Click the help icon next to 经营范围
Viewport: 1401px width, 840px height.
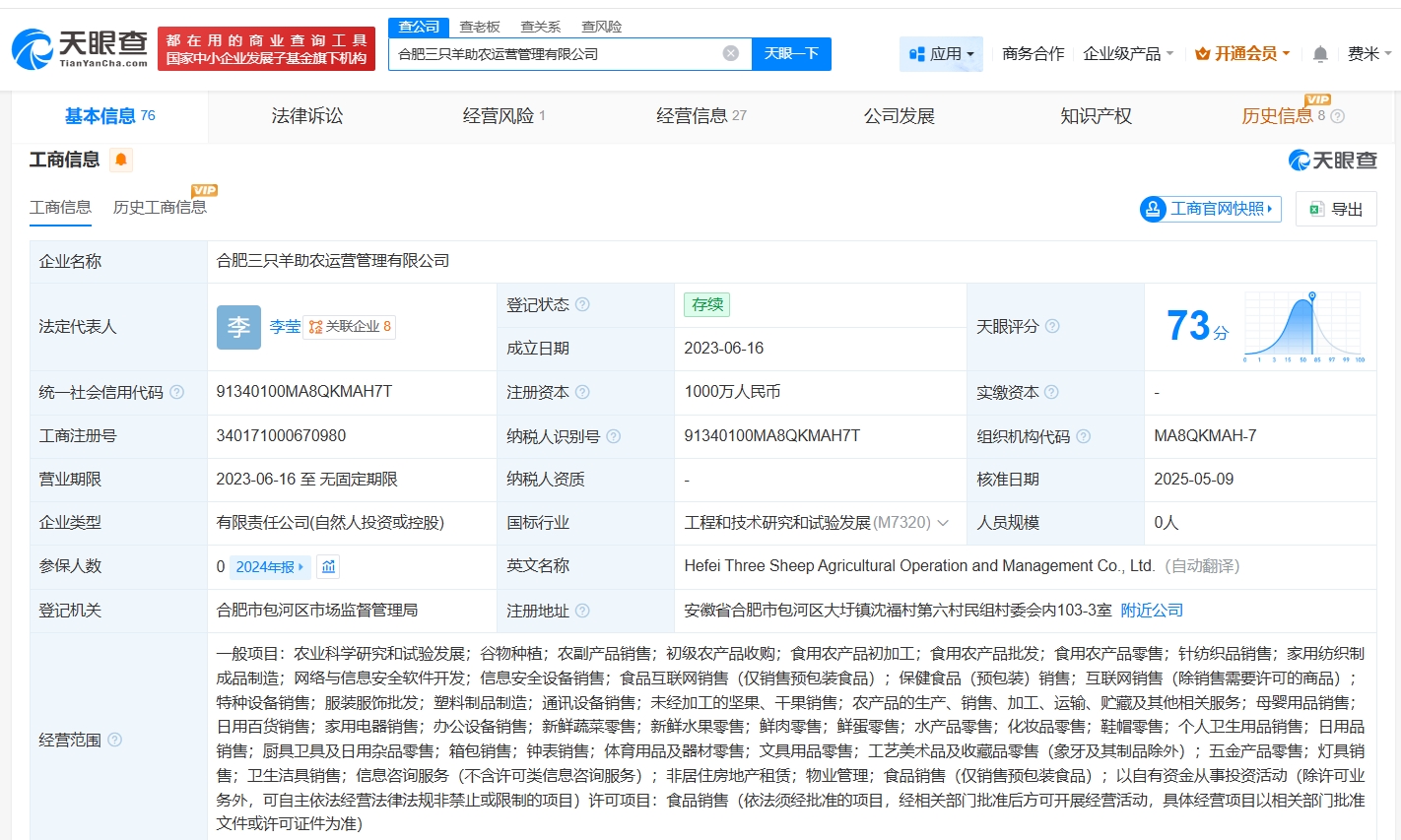coord(114,740)
